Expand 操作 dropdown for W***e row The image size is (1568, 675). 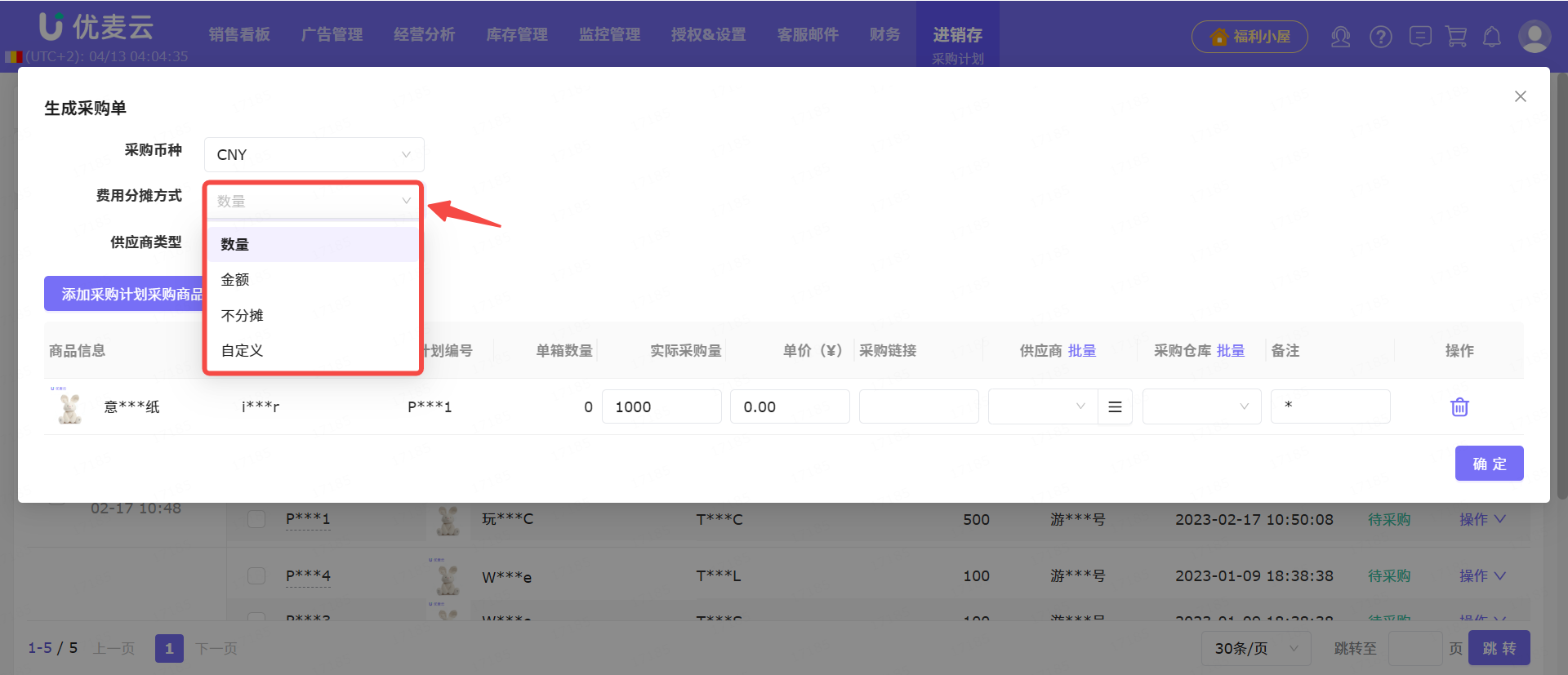(x=1482, y=575)
